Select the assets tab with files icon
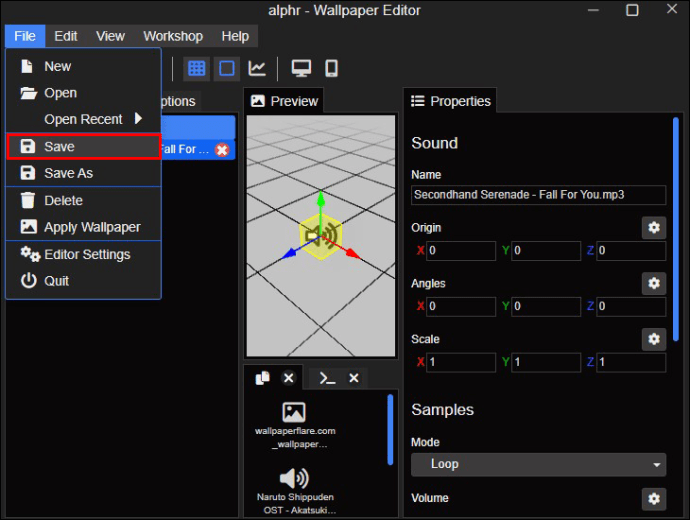 click(263, 378)
